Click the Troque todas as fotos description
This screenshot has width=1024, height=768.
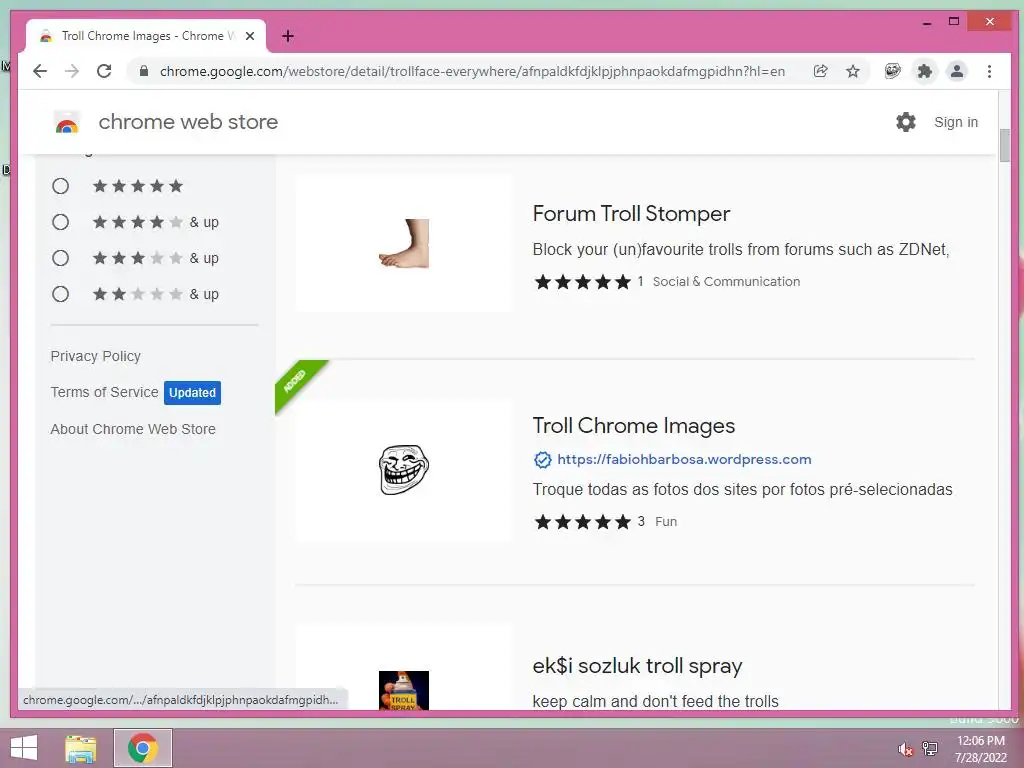(x=743, y=489)
